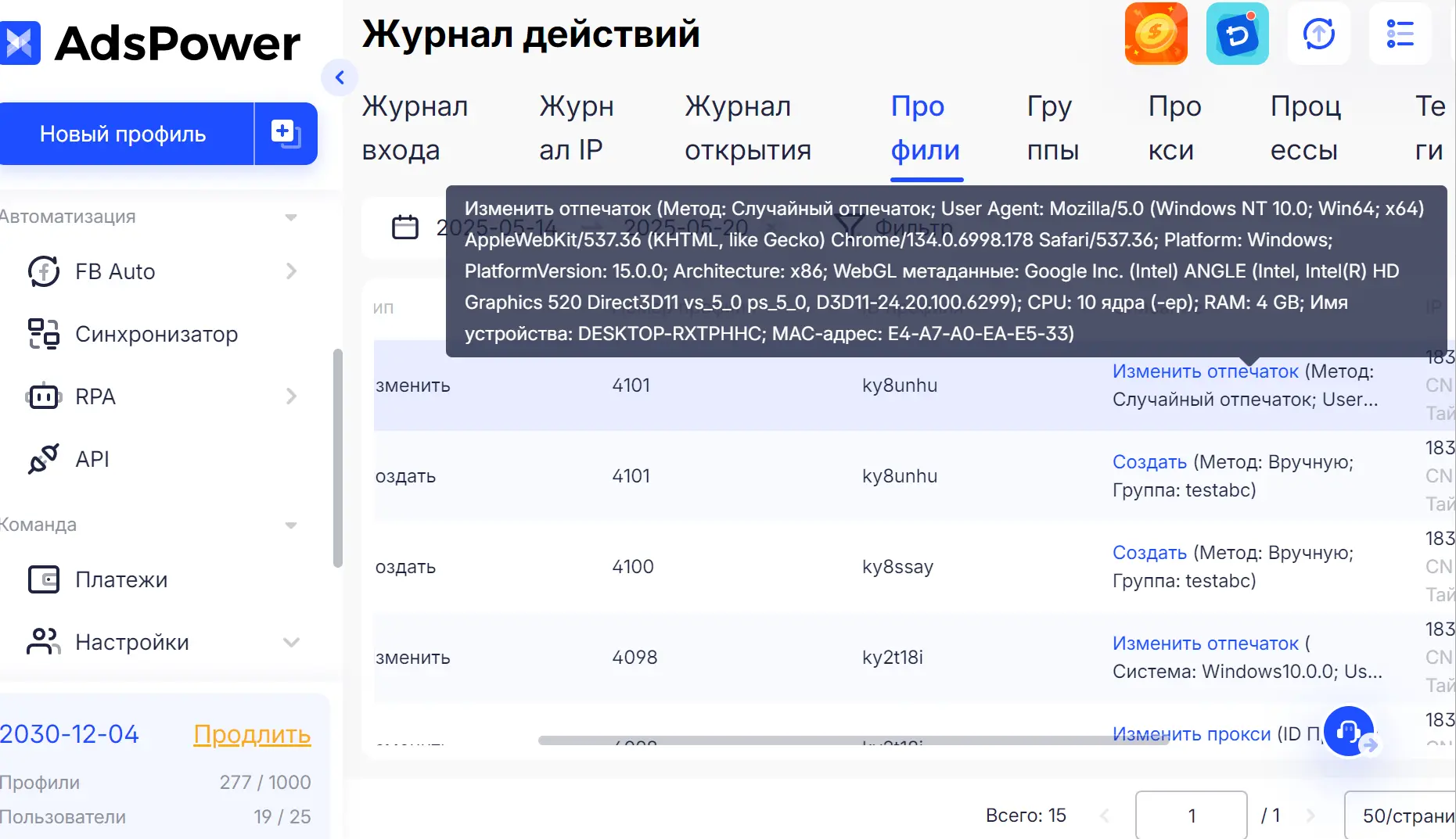
Task: Click the Изменить прокси link
Action: [x=1192, y=734]
